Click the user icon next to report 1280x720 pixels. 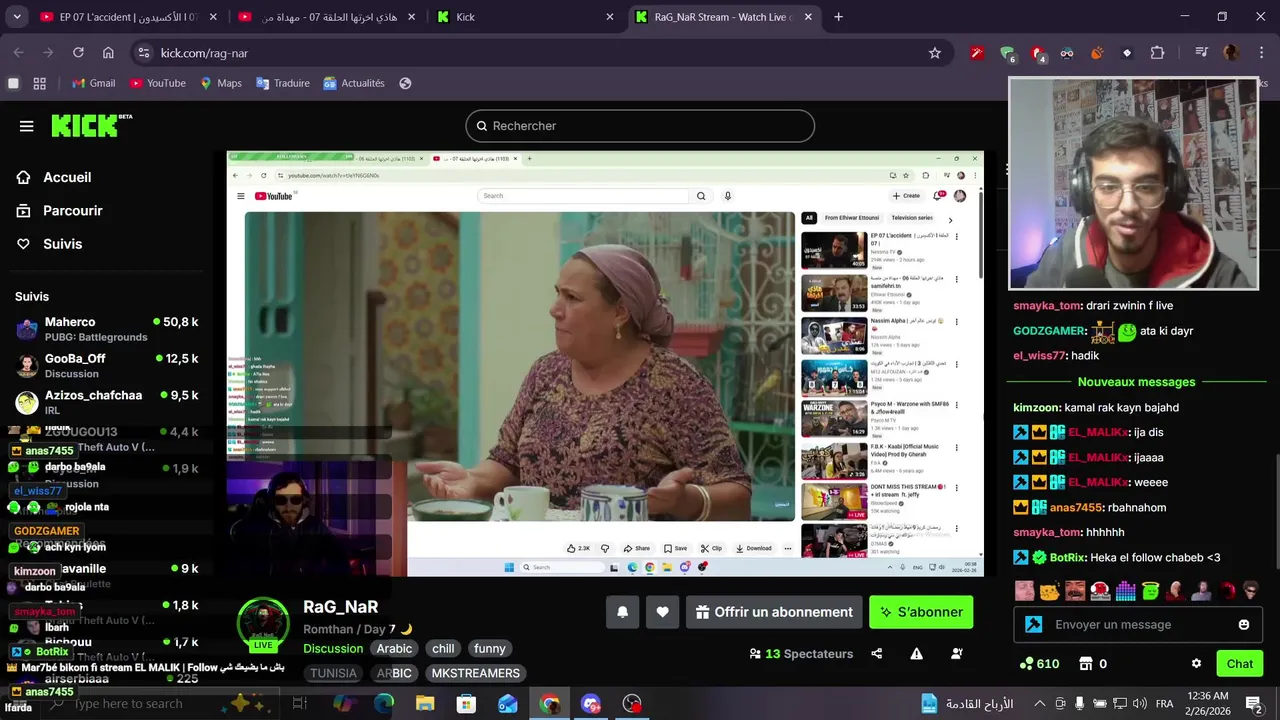pos(957,654)
